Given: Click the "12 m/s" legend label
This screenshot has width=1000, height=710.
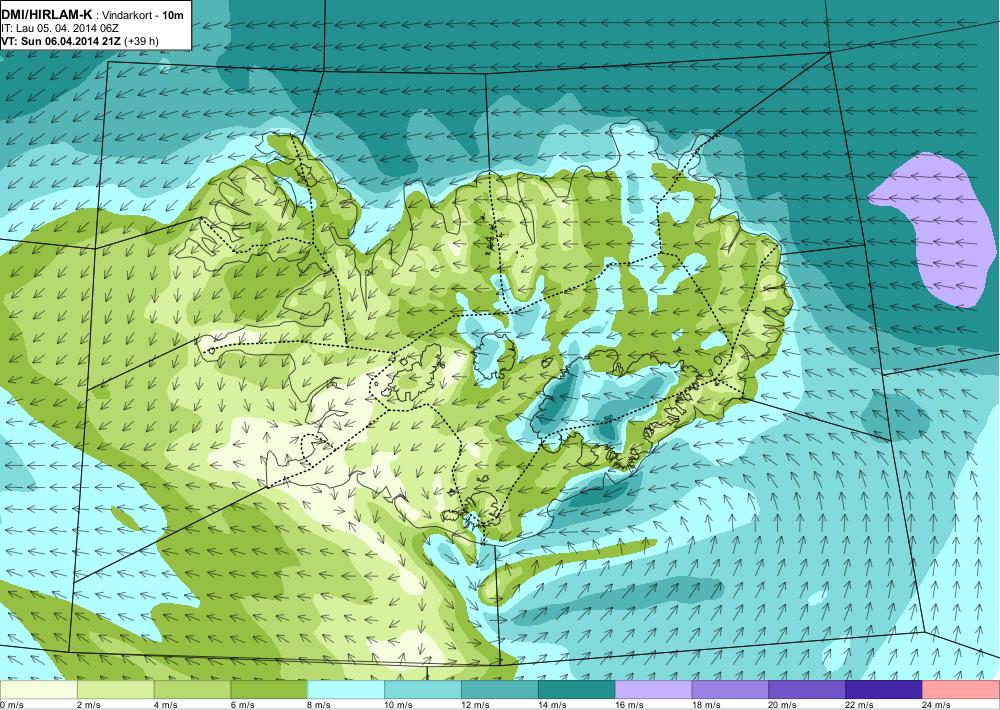Looking at the screenshot, I should (476, 705).
